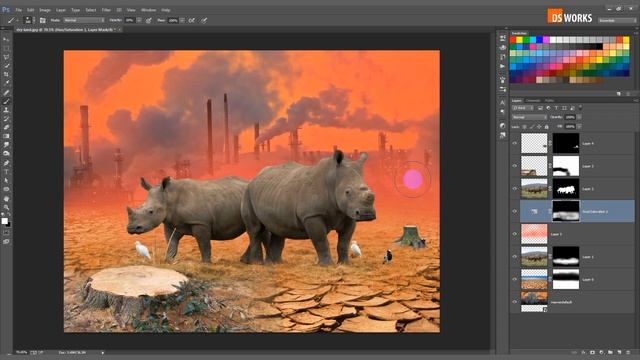Viewport: 640px width, 360px height.
Task: Open the Flow slider arrow
Action: (x=182, y=20)
